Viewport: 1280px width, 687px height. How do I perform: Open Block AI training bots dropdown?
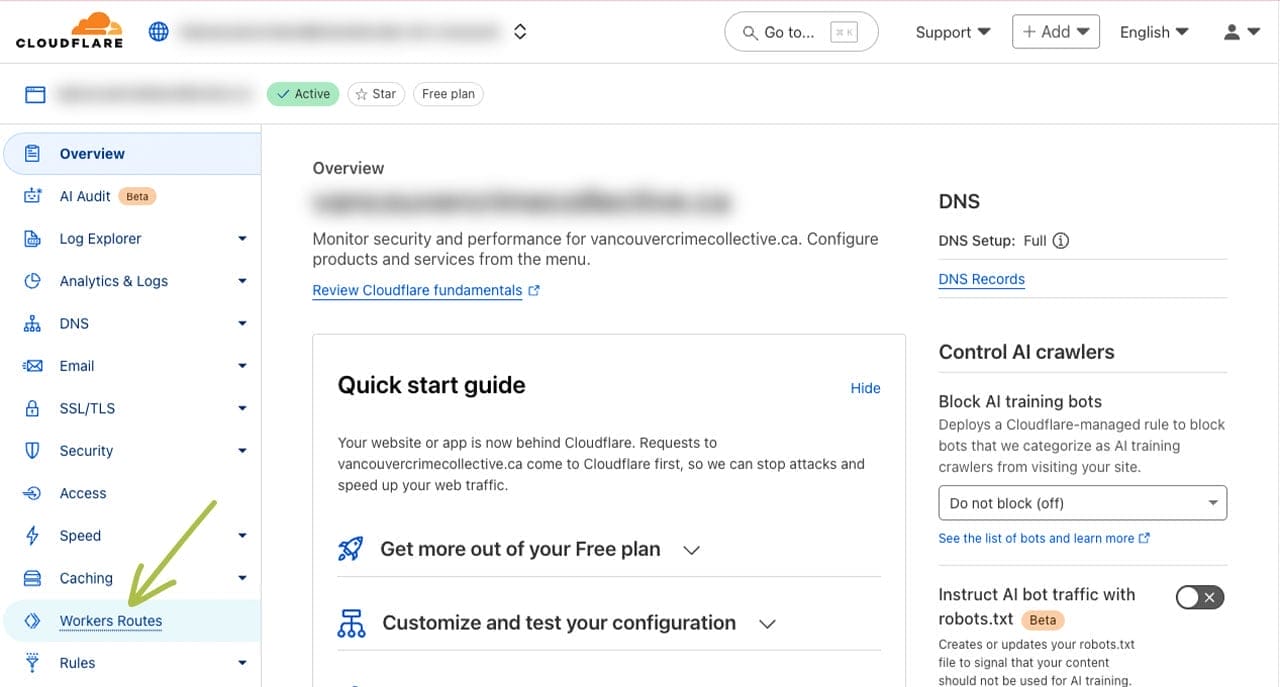tap(1082, 503)
